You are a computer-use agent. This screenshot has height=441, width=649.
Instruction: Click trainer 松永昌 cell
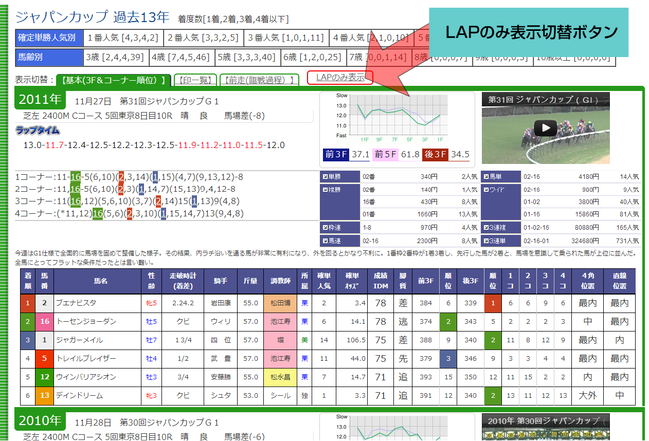280,377
